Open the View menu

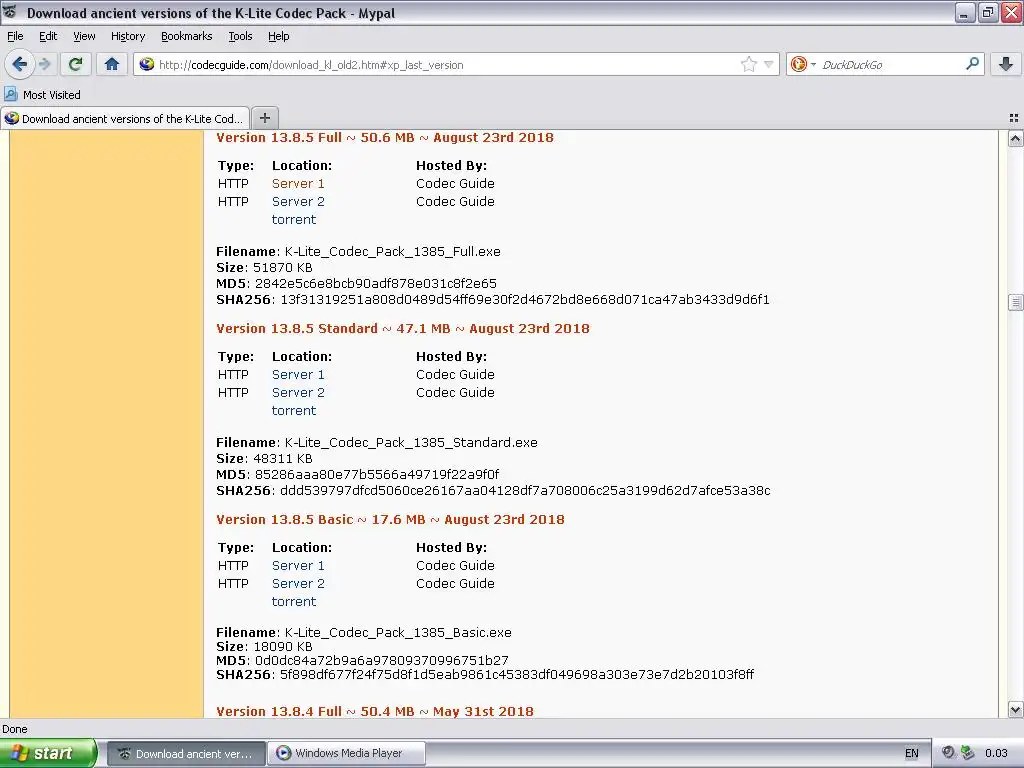point(84,36)
